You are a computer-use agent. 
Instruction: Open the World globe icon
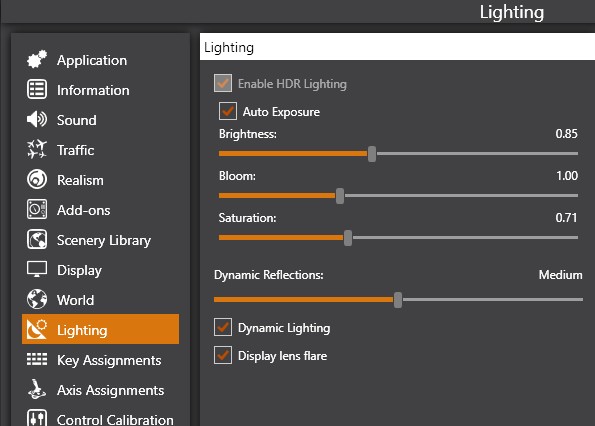[x=37, y=299]
